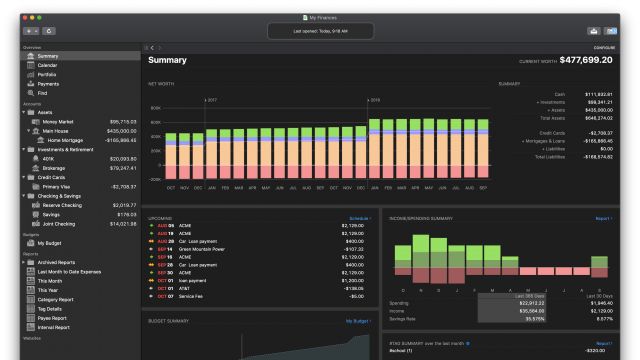640x360 pixels.
Task: Open the add (+) dropdown in toolbar
Action: click(31, 31)
